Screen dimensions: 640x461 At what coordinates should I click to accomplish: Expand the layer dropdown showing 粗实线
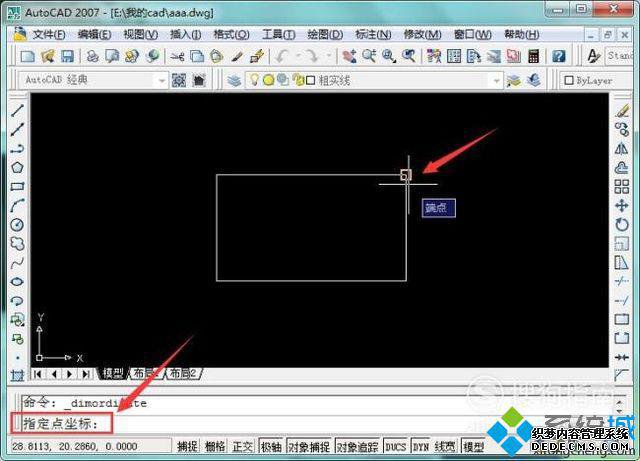[x=497, y=80]
